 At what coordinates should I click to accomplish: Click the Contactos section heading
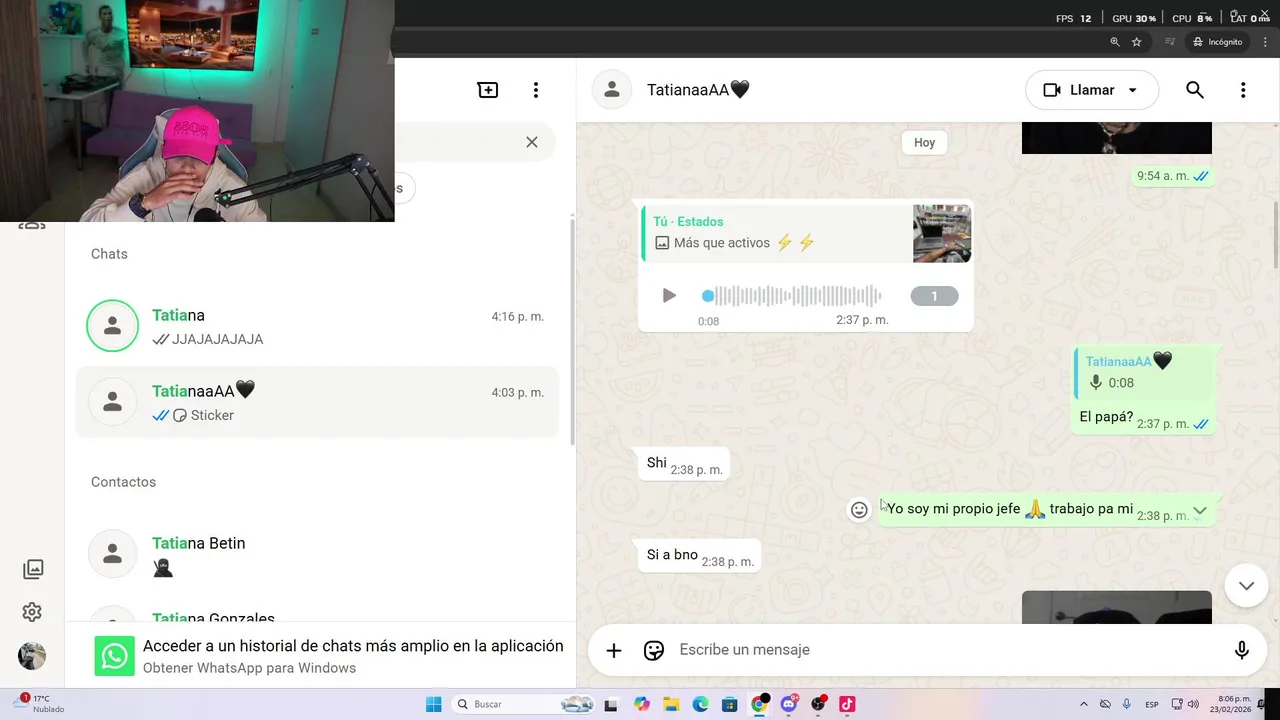click(123, 482)
